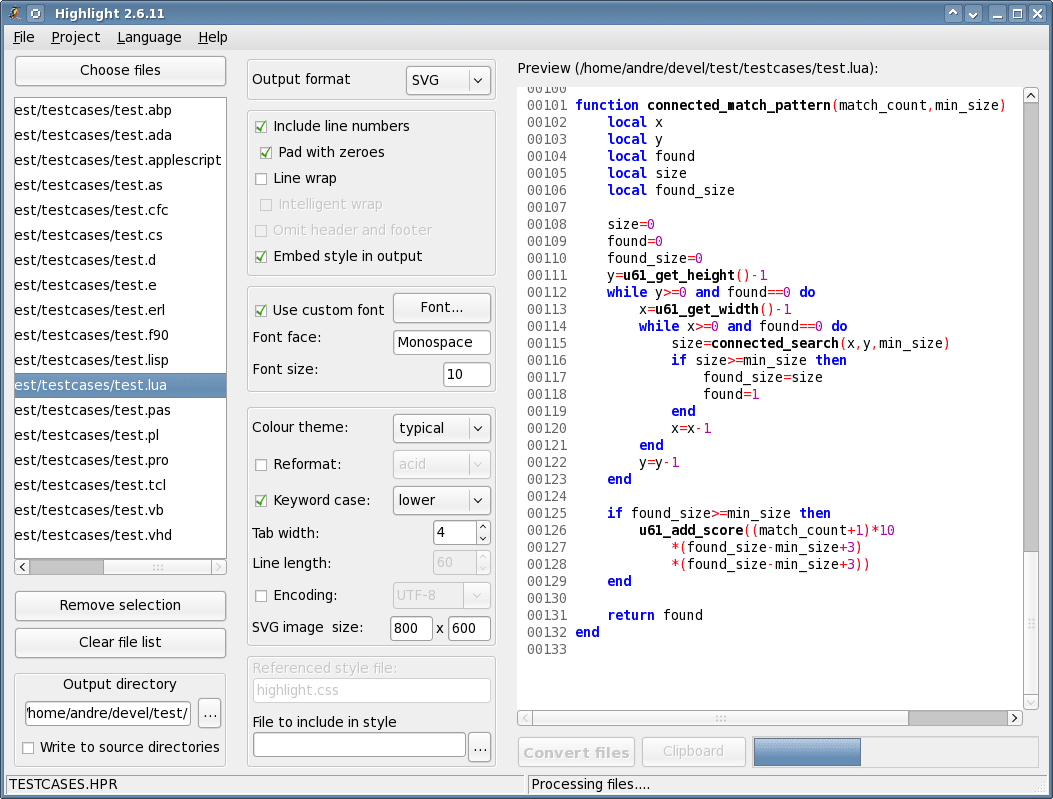Enable the Reformat checkbox
Viewport: 1053px width, 799px height.
click(x=261, y=465)
